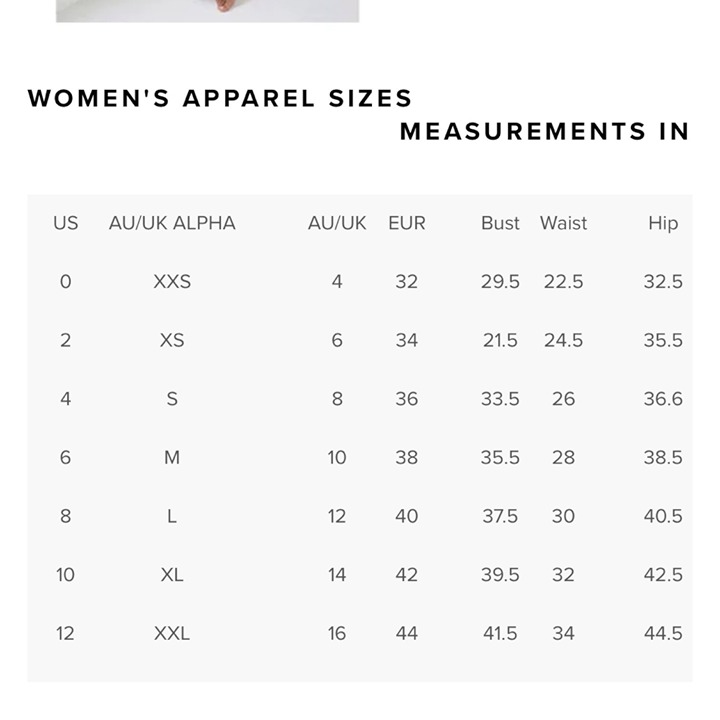Click the Bust column header
Image resolution: width=720 pixels, height=720 pixels.
(x=500, y=223)
